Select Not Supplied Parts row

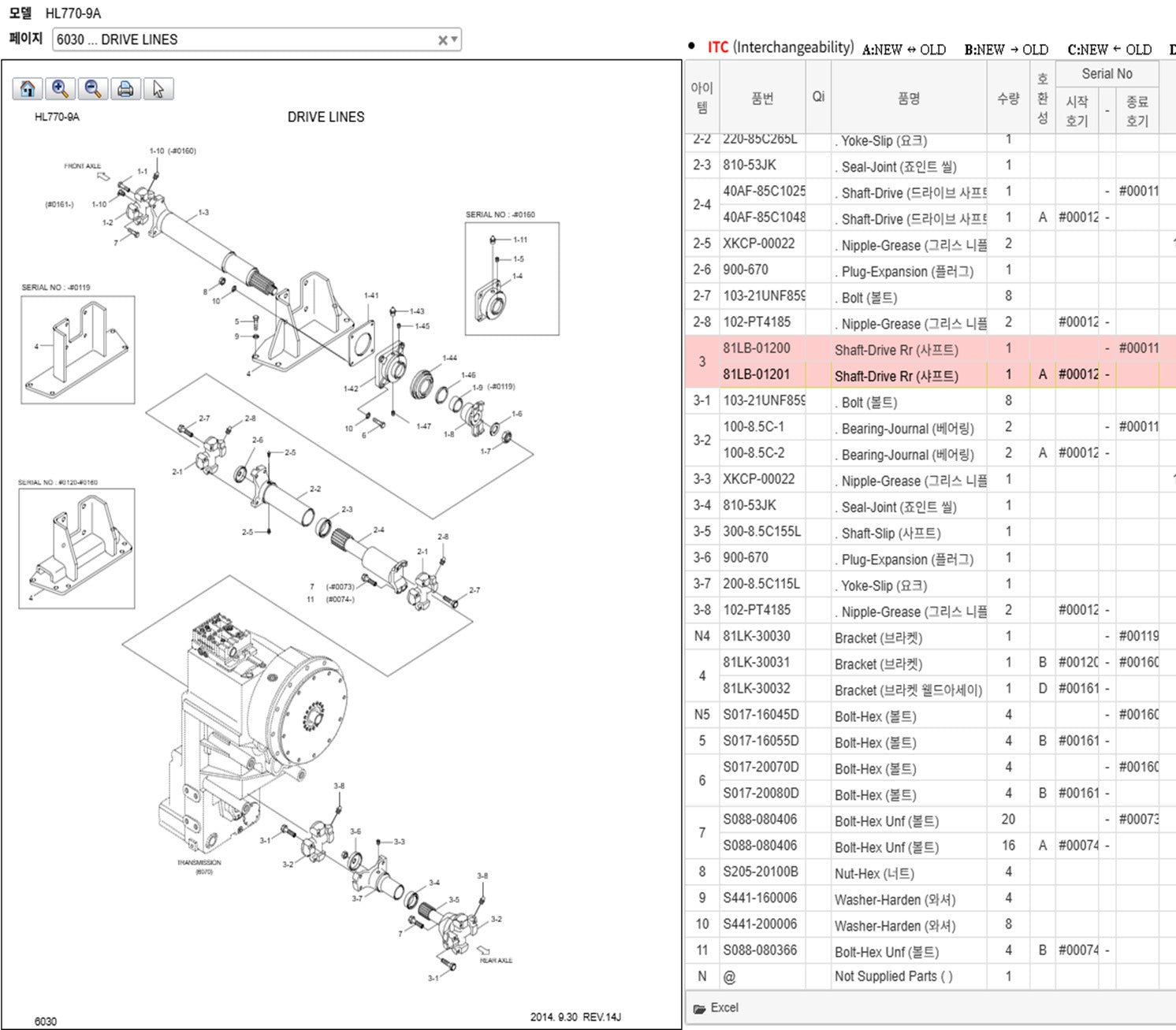893,976
